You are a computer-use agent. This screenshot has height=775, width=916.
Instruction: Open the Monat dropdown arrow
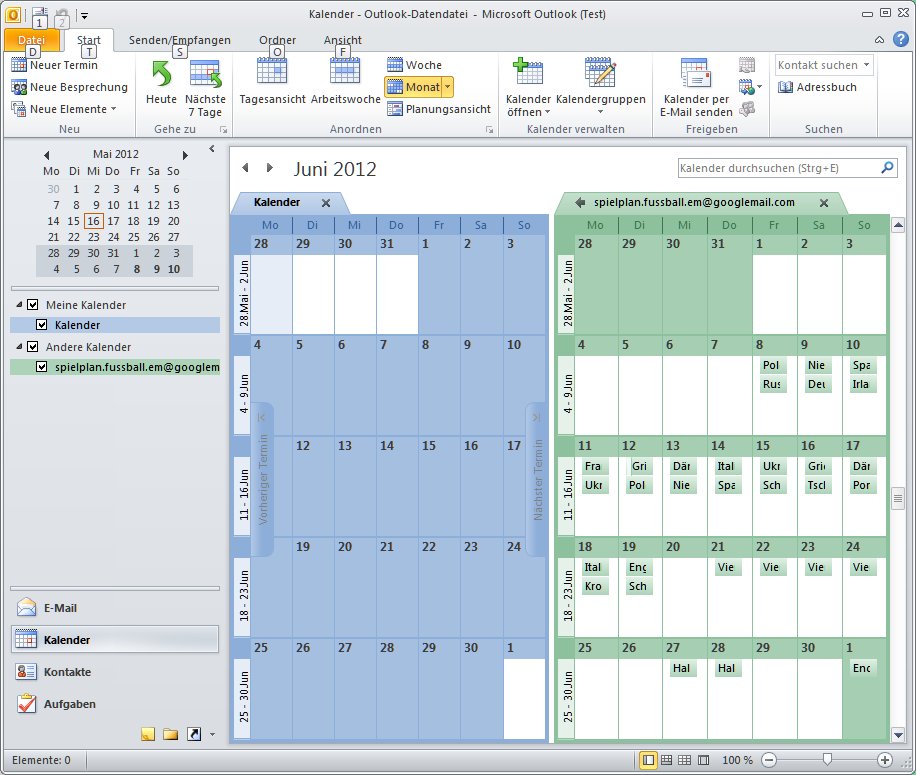tap(447, 87)
